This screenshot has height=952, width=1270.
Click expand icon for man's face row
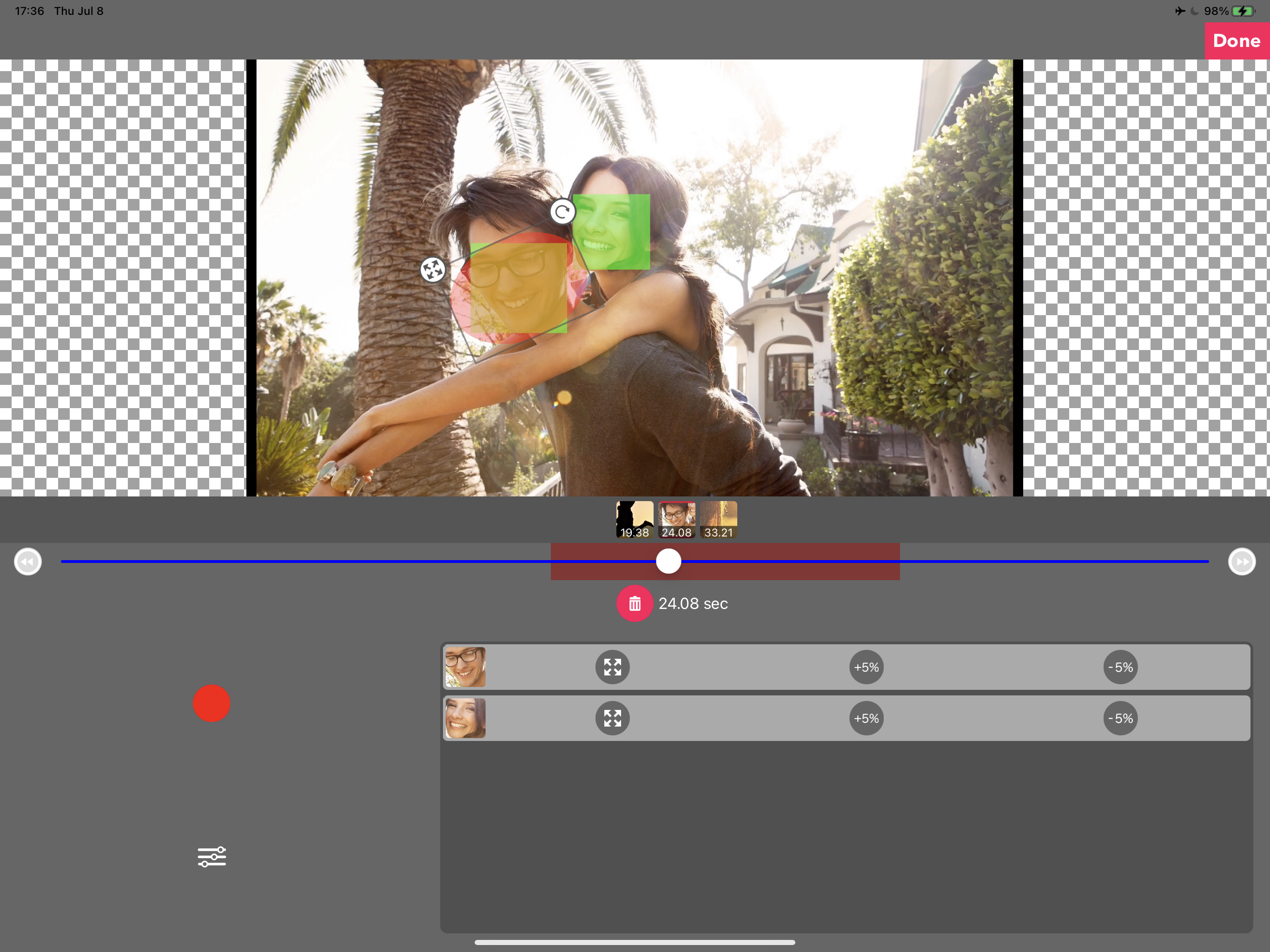coord(612,667)
